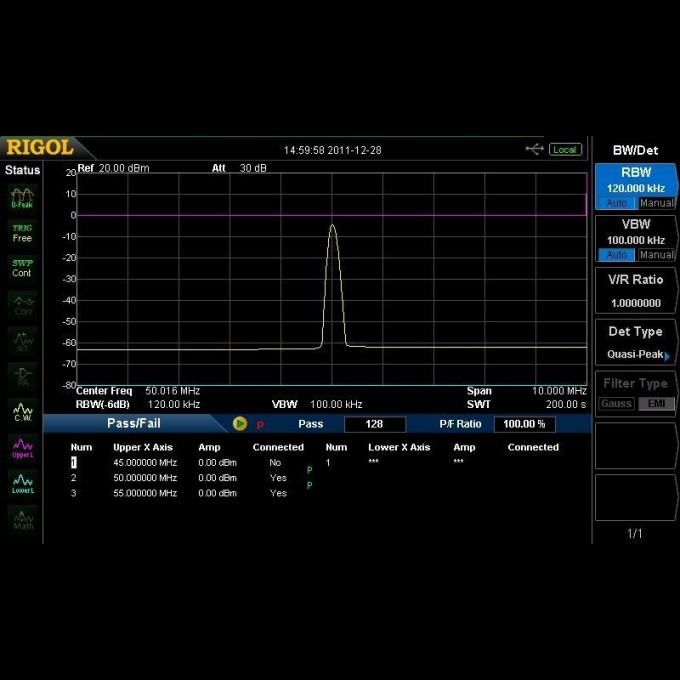Click the Math trace icon
Screen dimensions: 680x680
22,519
